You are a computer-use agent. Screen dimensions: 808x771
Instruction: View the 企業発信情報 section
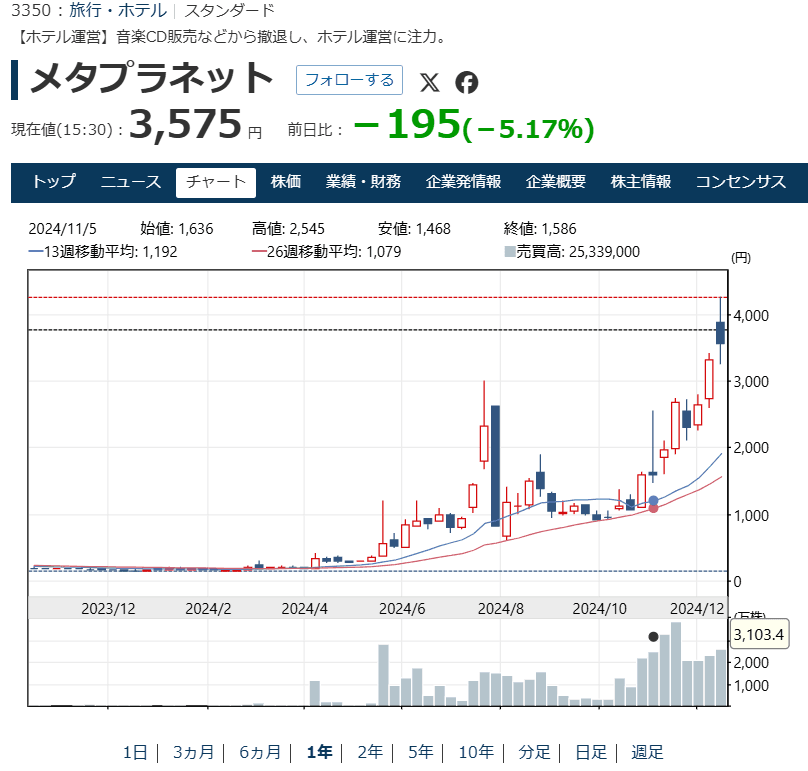[464, 181]
